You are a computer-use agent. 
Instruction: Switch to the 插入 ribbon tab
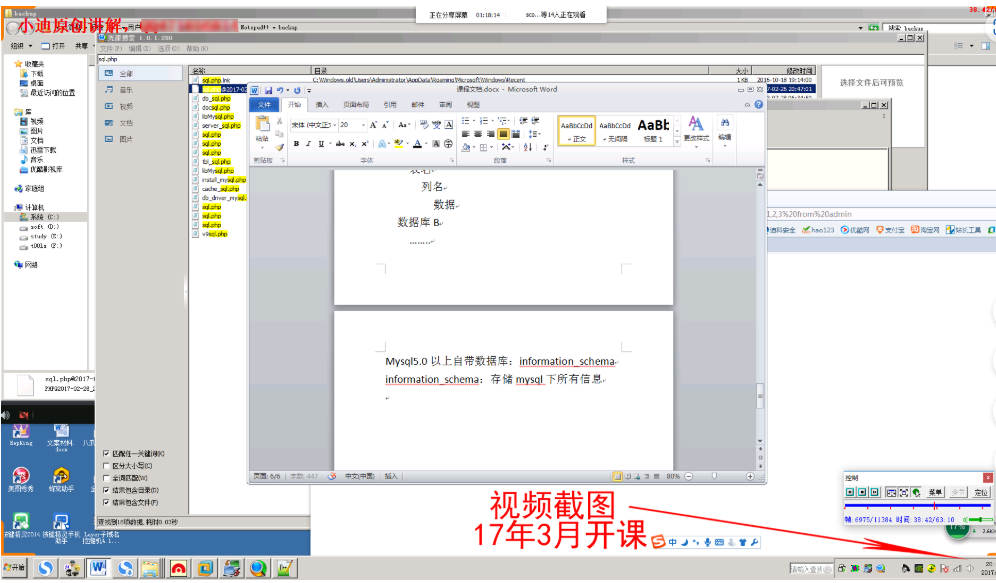tap(321, 103)
